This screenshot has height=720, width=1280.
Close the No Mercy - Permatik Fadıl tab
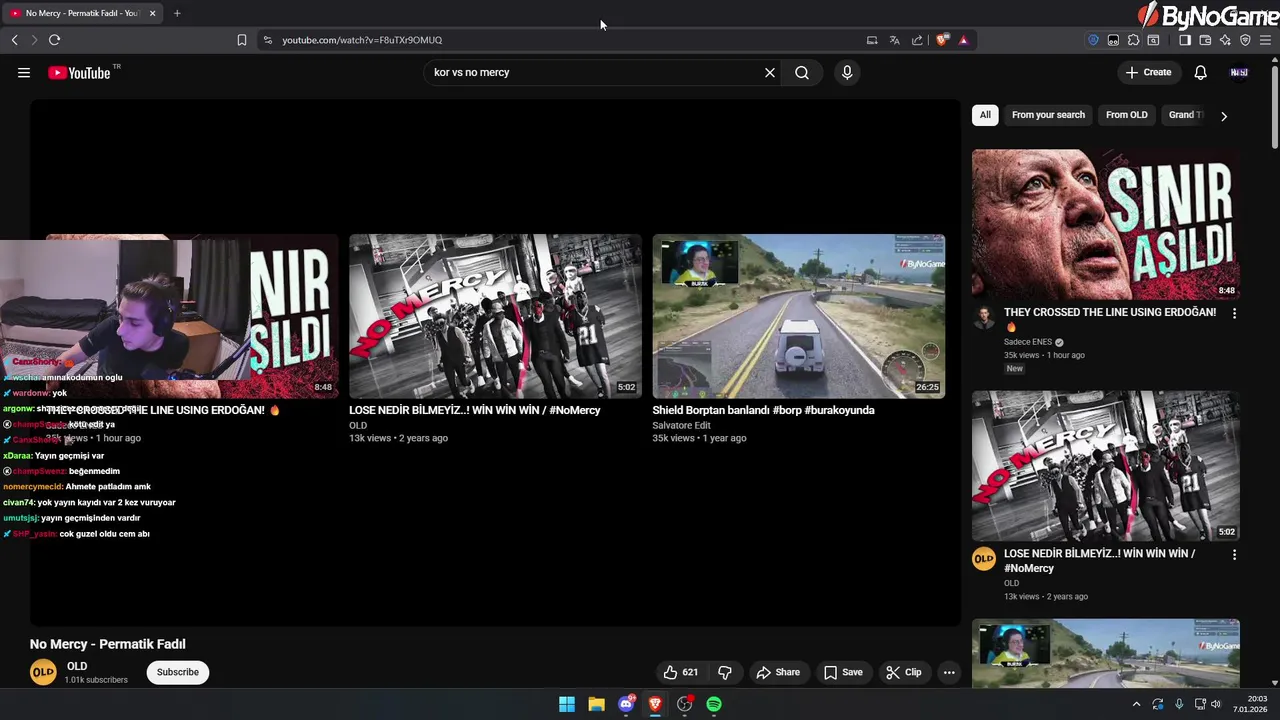152,13
